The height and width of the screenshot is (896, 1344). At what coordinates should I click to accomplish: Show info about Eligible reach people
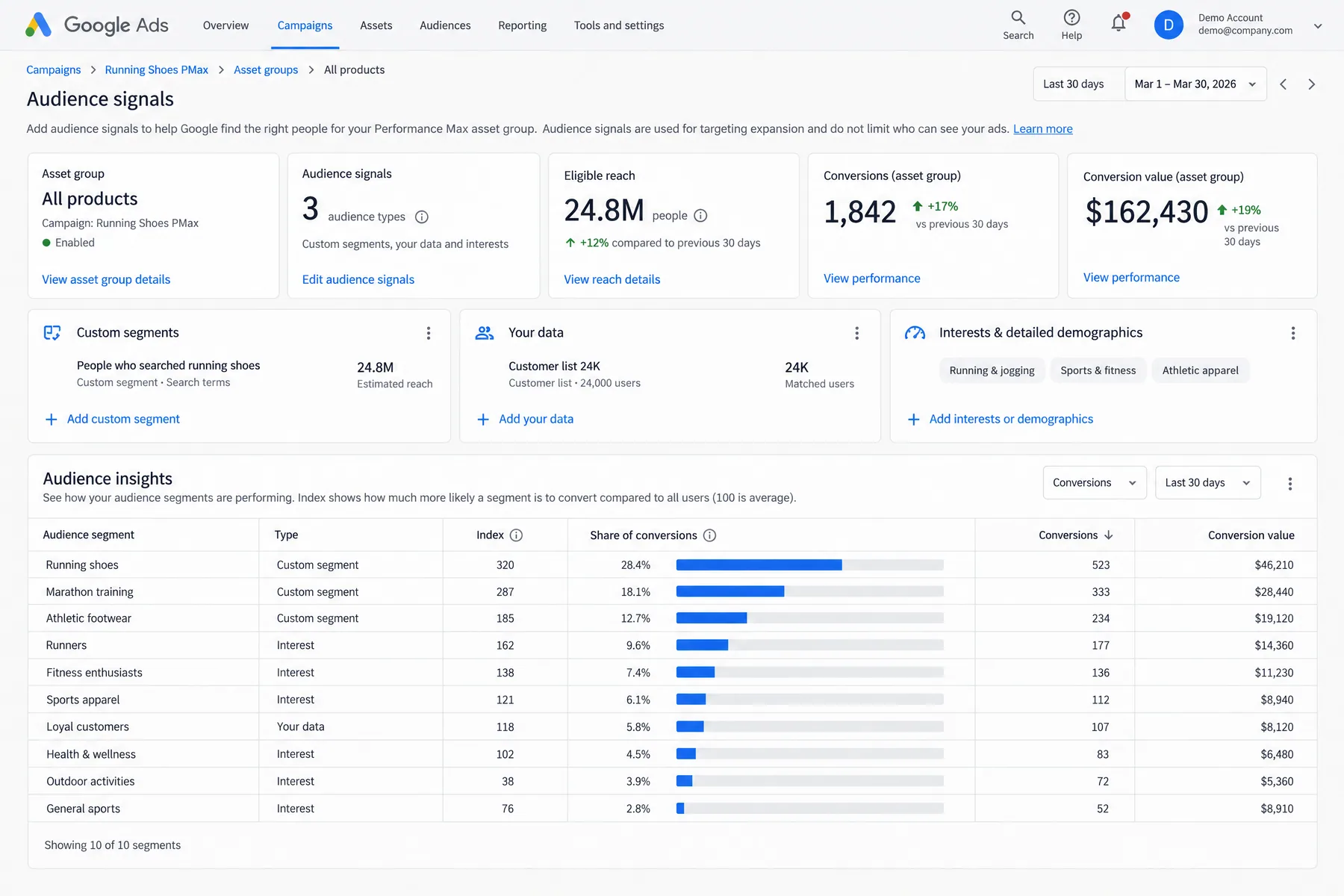tap(700, 216)
